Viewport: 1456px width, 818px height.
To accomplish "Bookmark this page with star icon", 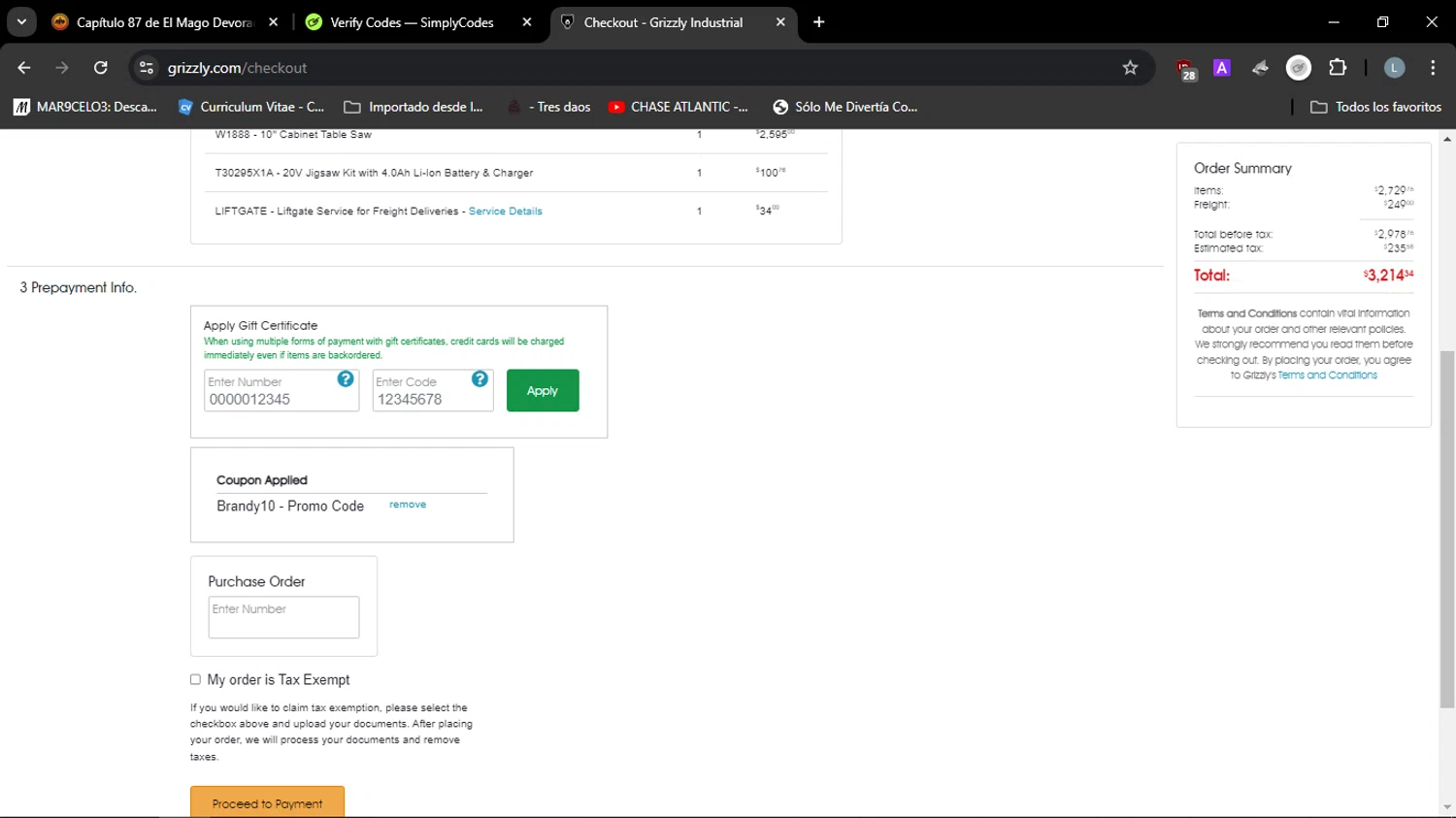I will coord(1130,68).
